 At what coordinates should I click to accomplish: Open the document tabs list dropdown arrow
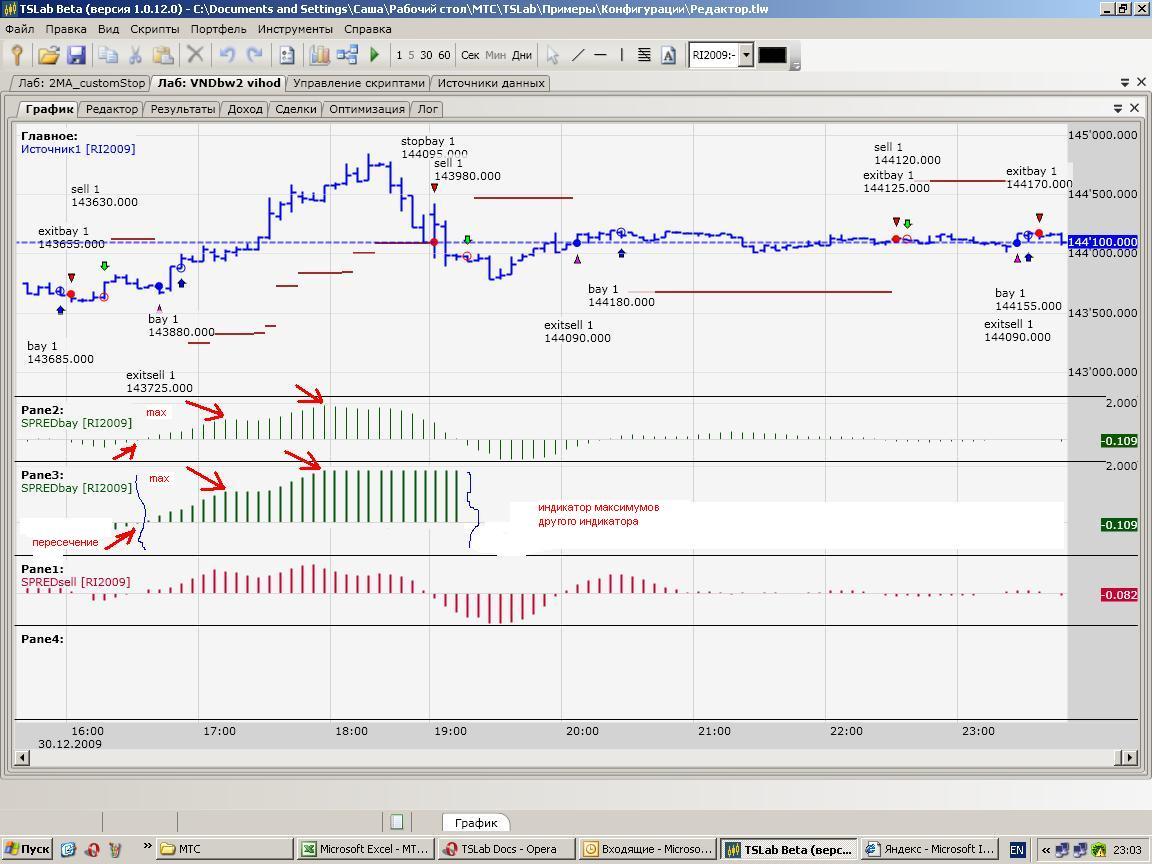1125,83
